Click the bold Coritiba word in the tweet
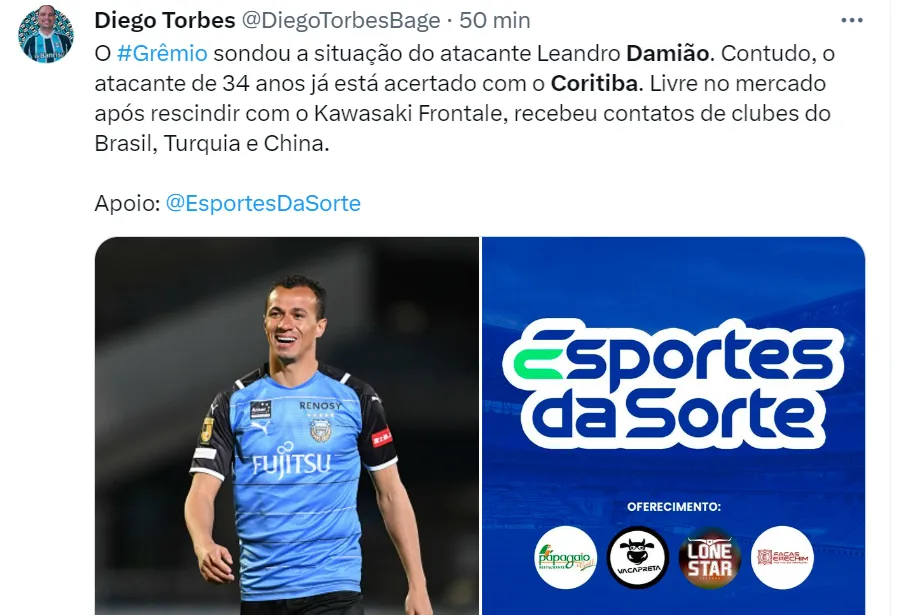 [x=594, y=84]
